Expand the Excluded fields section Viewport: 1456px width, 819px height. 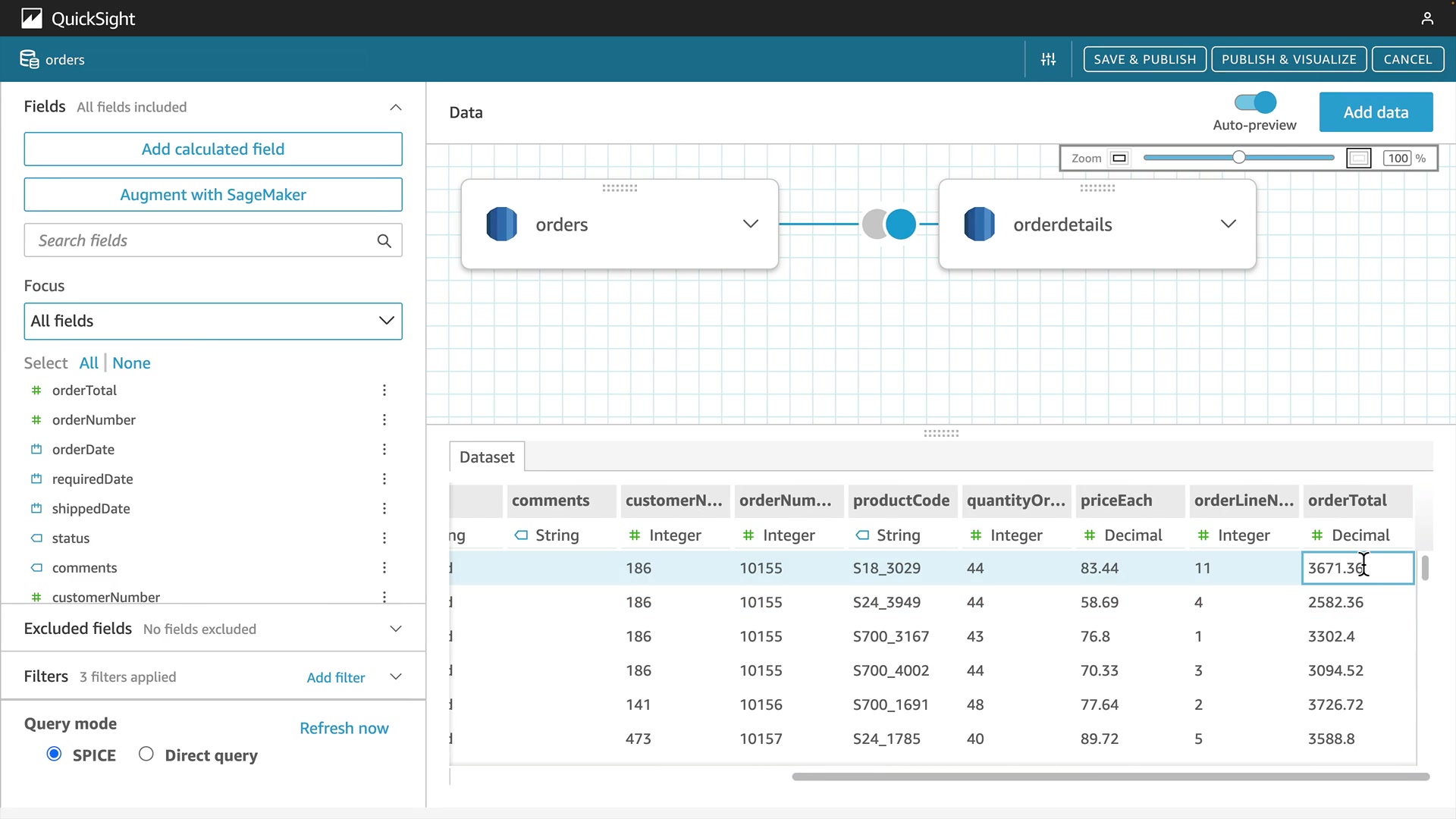point(395,629)
